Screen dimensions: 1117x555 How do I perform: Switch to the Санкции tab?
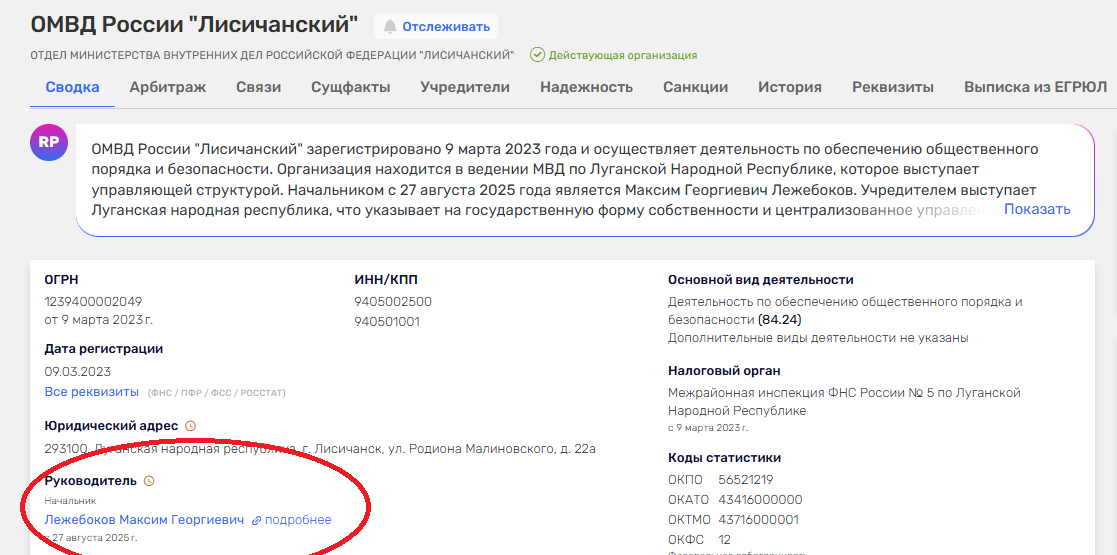point(695,87)
